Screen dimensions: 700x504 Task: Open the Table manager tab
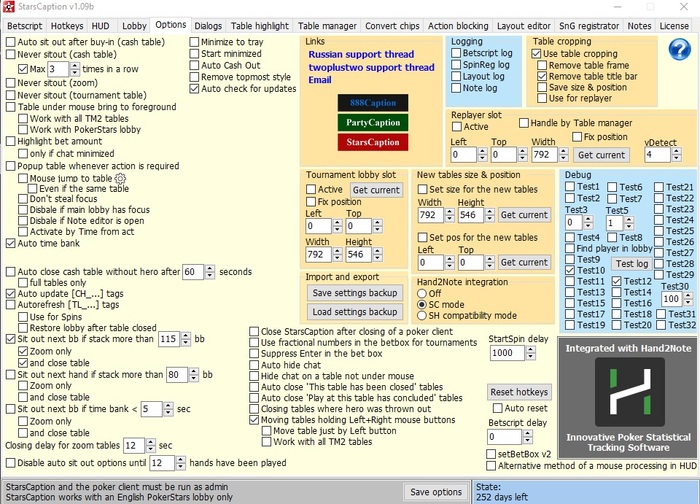click(327, 26)
